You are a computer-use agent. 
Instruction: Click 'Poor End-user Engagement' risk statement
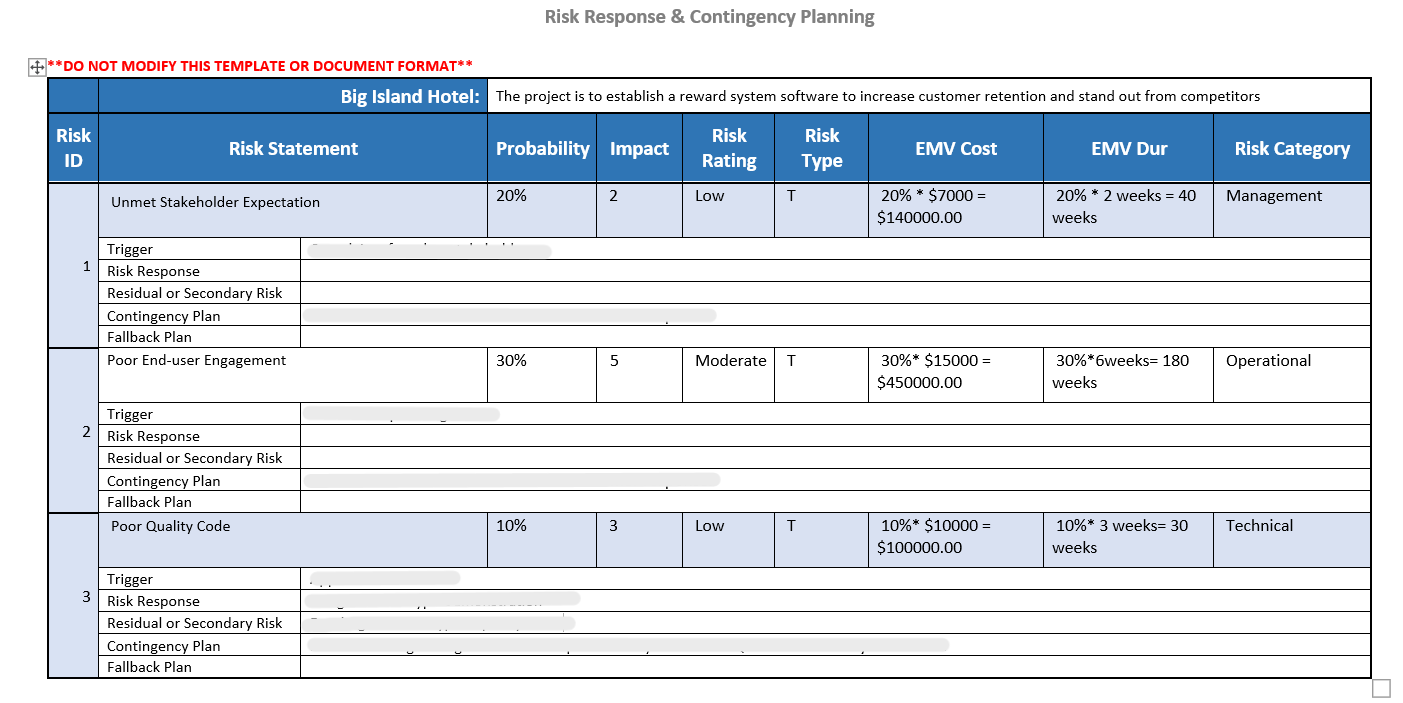[x=197, y=360]
